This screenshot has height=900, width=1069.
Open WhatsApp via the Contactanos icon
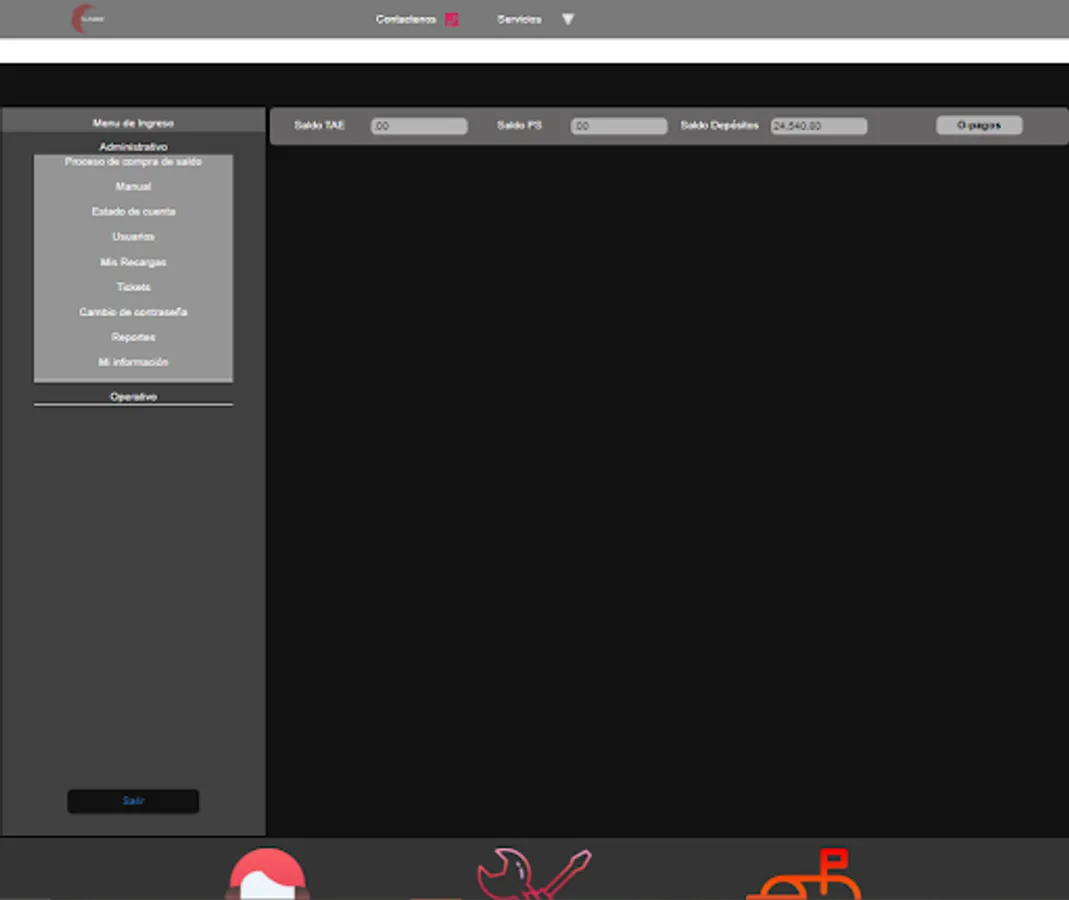click(x=452, y=18)
